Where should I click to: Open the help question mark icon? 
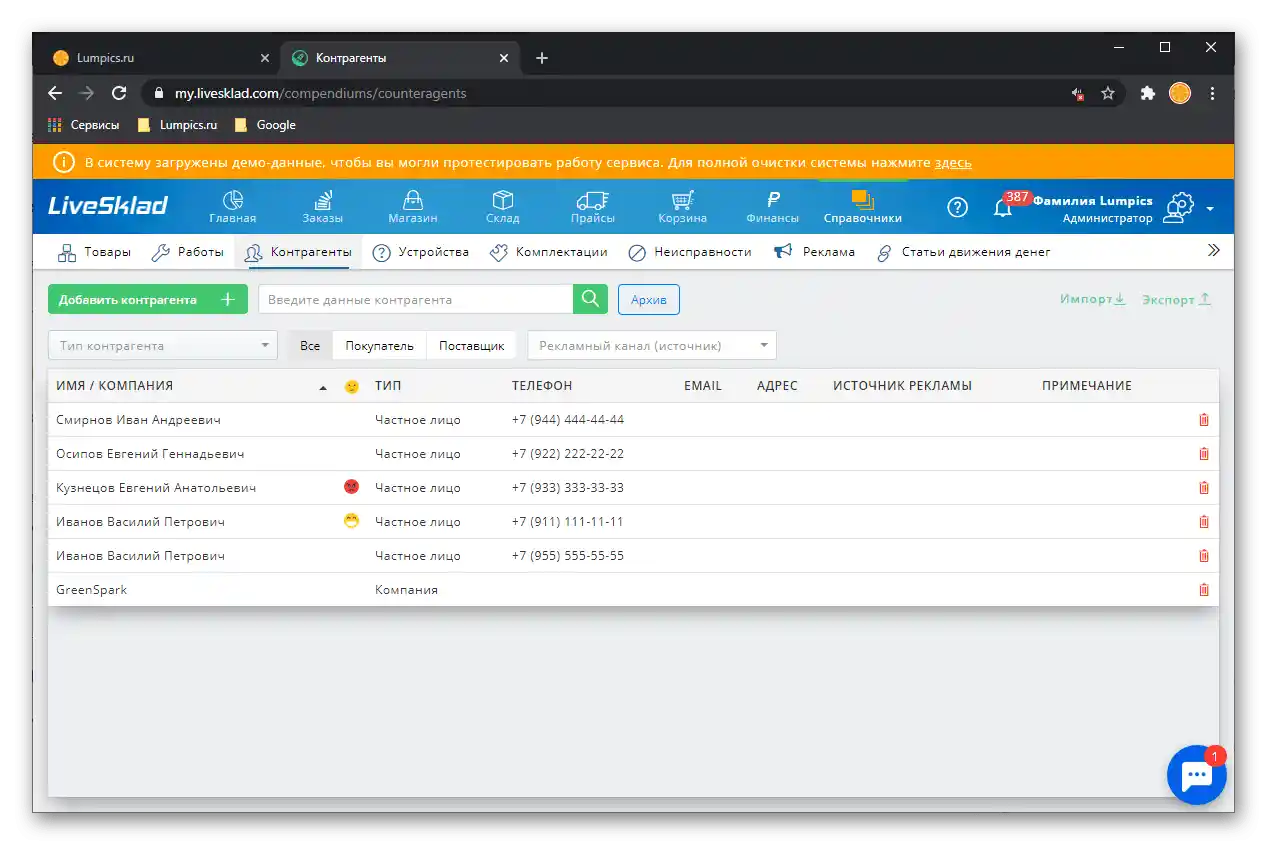point(956,207)
